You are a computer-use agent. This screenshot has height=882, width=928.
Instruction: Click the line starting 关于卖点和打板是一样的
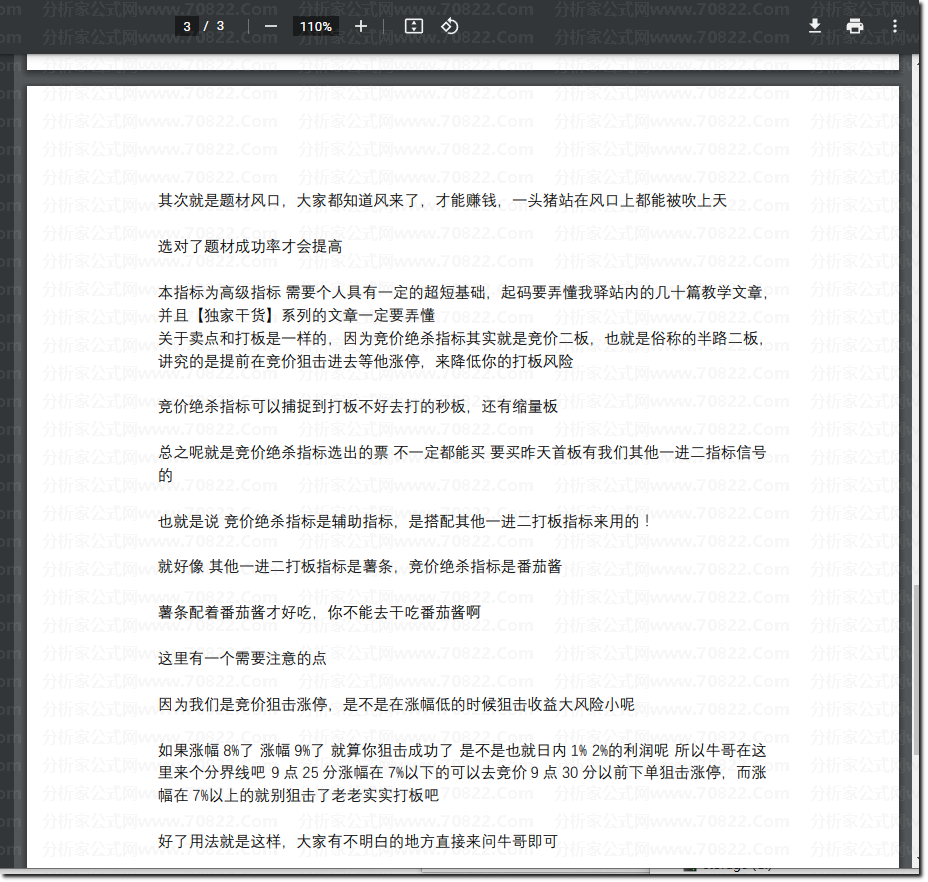[x=460, y=339]
